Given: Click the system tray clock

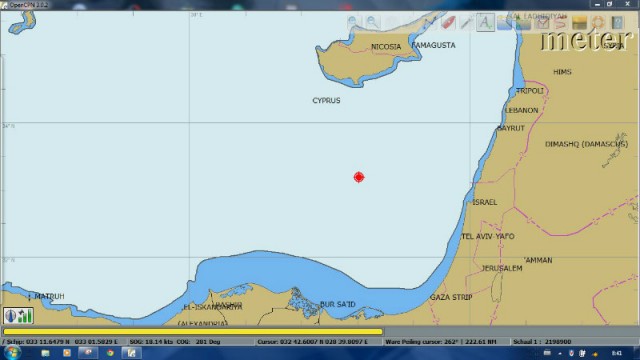Looking at the screenshot, I should pyautogui.click(x=617, y=353).
